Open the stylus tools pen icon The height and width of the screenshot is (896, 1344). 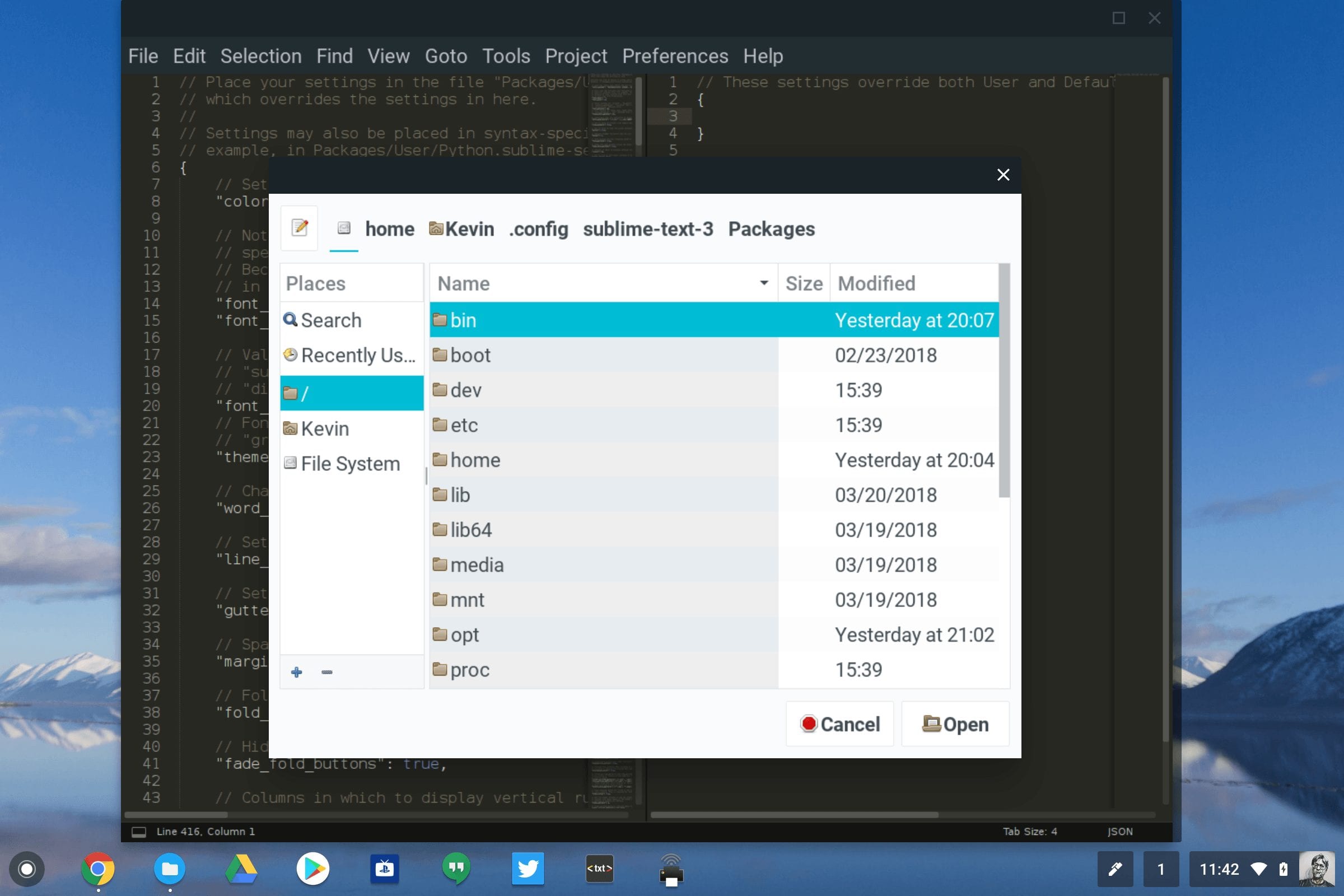(1115, 869)
